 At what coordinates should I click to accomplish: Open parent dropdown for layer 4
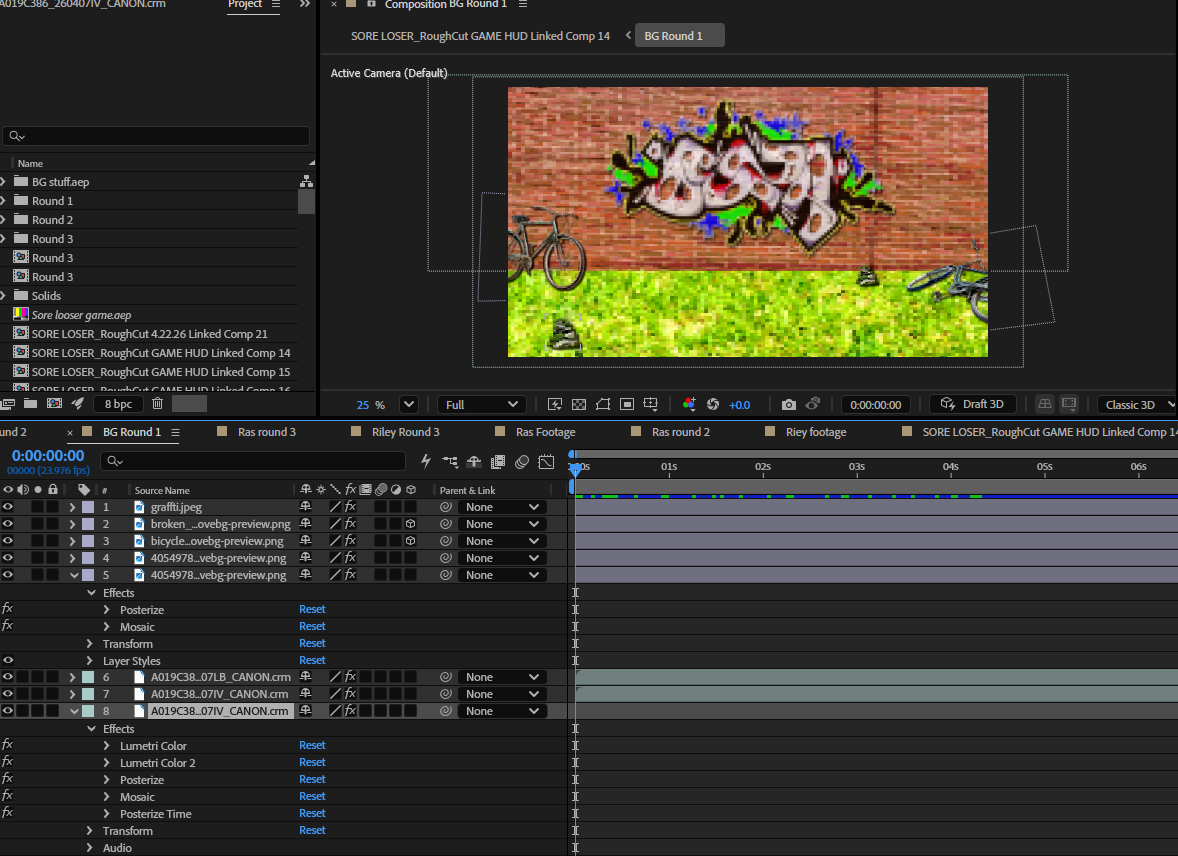501,558
